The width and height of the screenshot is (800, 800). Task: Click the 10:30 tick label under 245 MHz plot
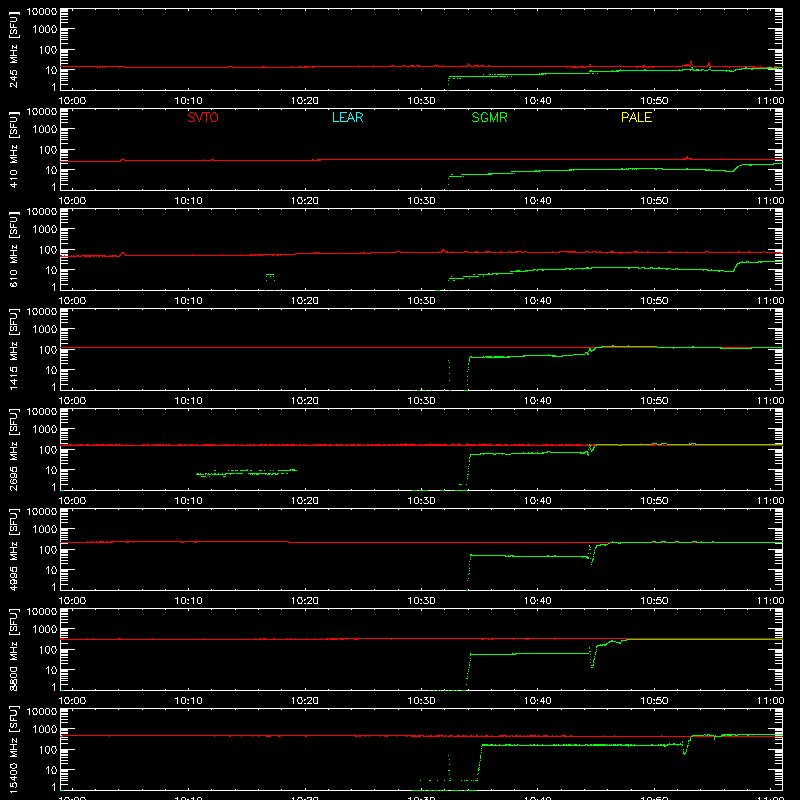point(421,101)
